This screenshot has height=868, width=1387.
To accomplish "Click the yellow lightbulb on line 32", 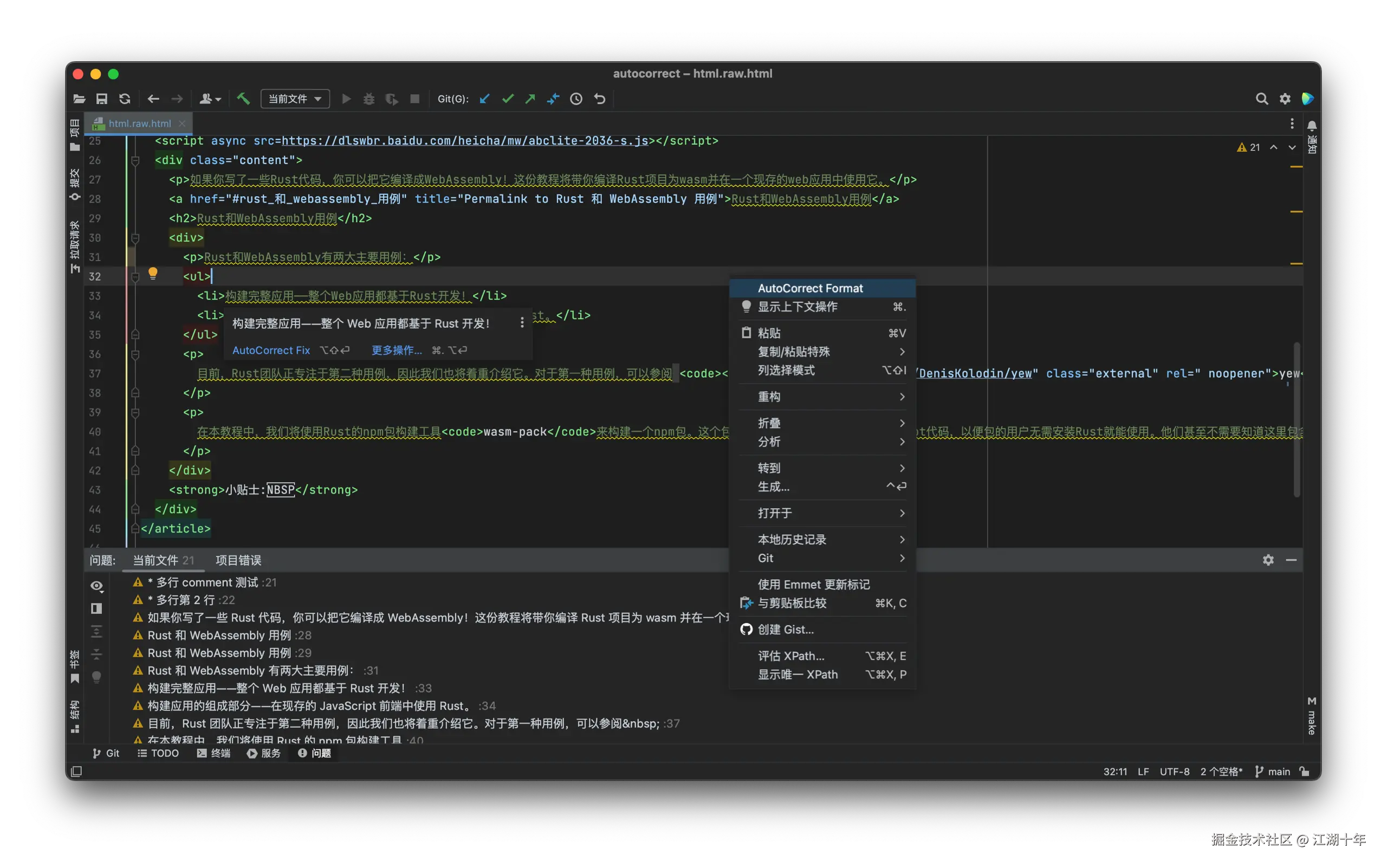I will click(x=153, y=273).
